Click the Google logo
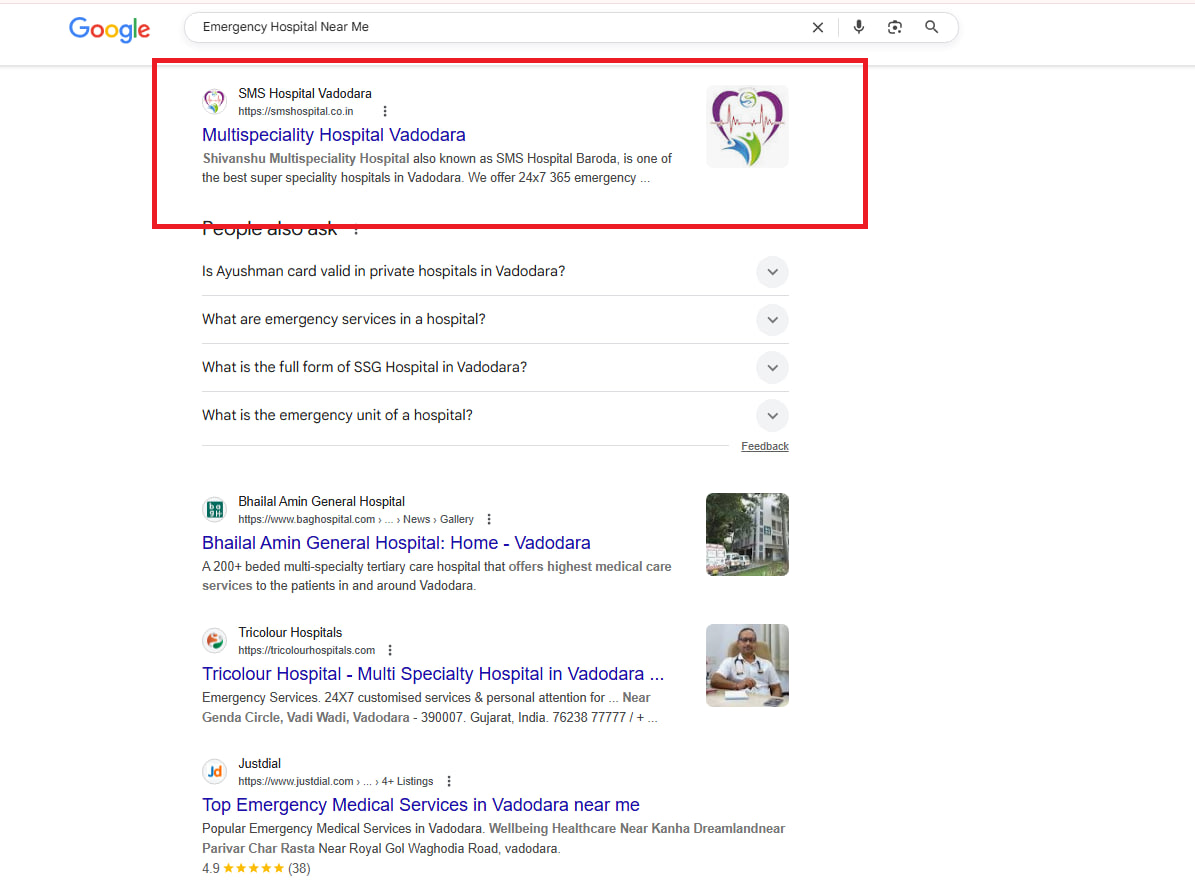Screen dimensions: 1195x894 (x=110, y=29)
